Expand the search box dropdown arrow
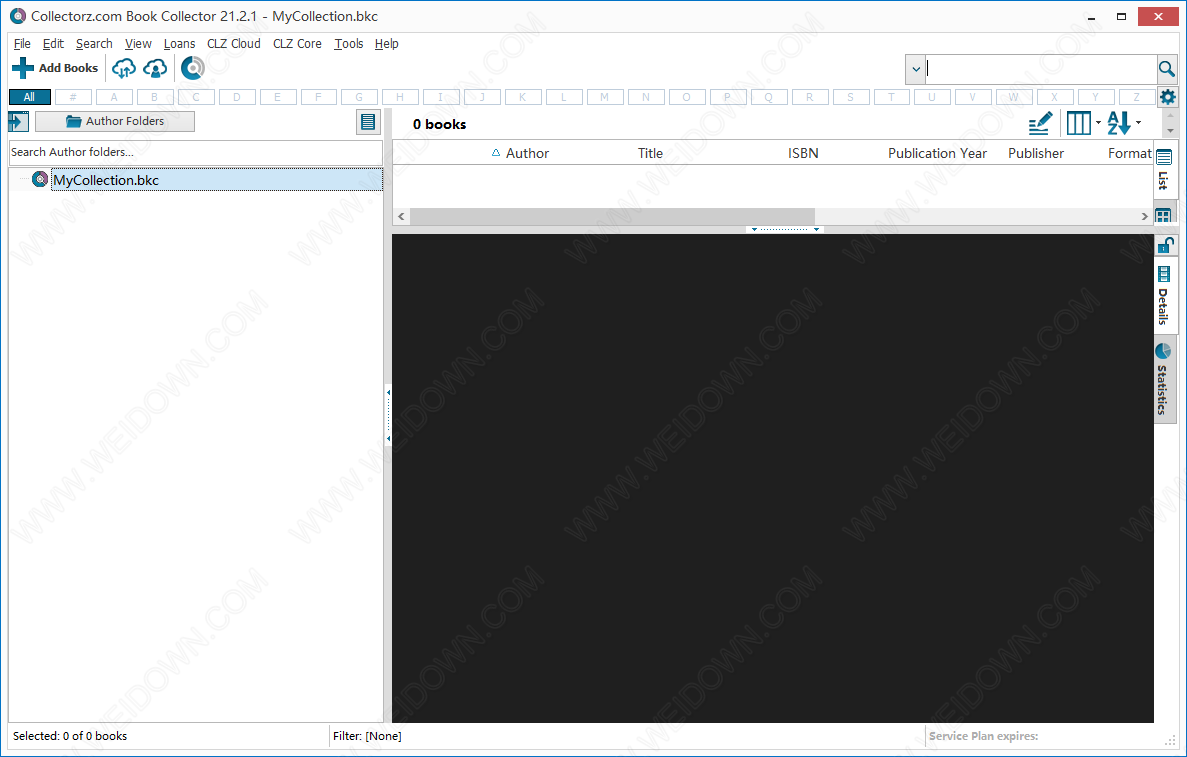The width and height of the screenshot is (1187, 757). click(915, 69)
